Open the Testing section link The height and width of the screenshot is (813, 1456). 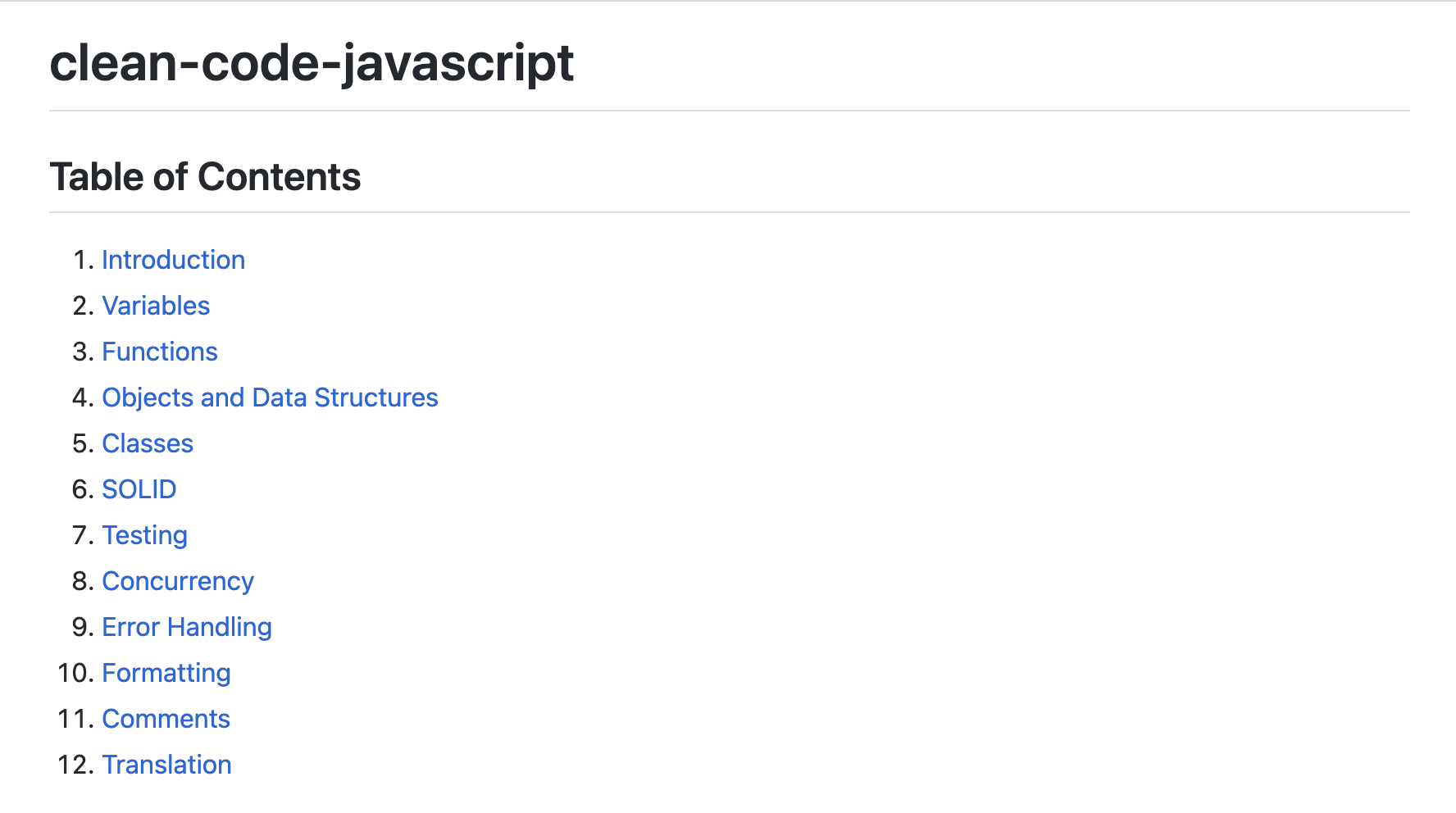click(145, 535)
